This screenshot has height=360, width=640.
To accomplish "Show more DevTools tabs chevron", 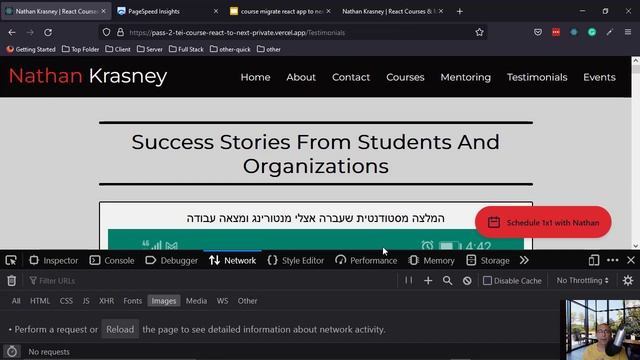I will (524, 260).
